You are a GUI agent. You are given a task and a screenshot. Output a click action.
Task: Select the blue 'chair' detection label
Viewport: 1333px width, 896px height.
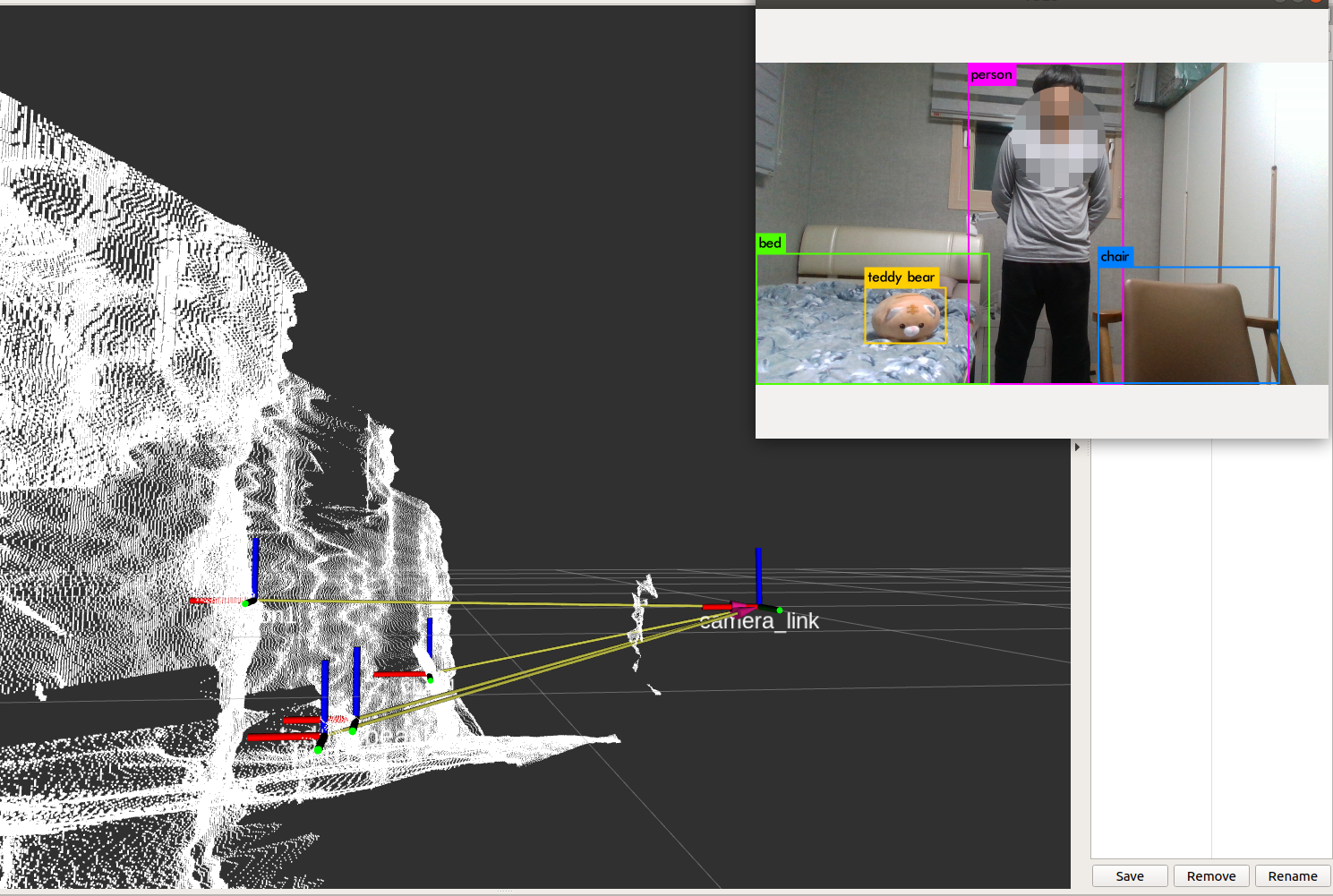pyautogui.click(x=1115, y=257)
